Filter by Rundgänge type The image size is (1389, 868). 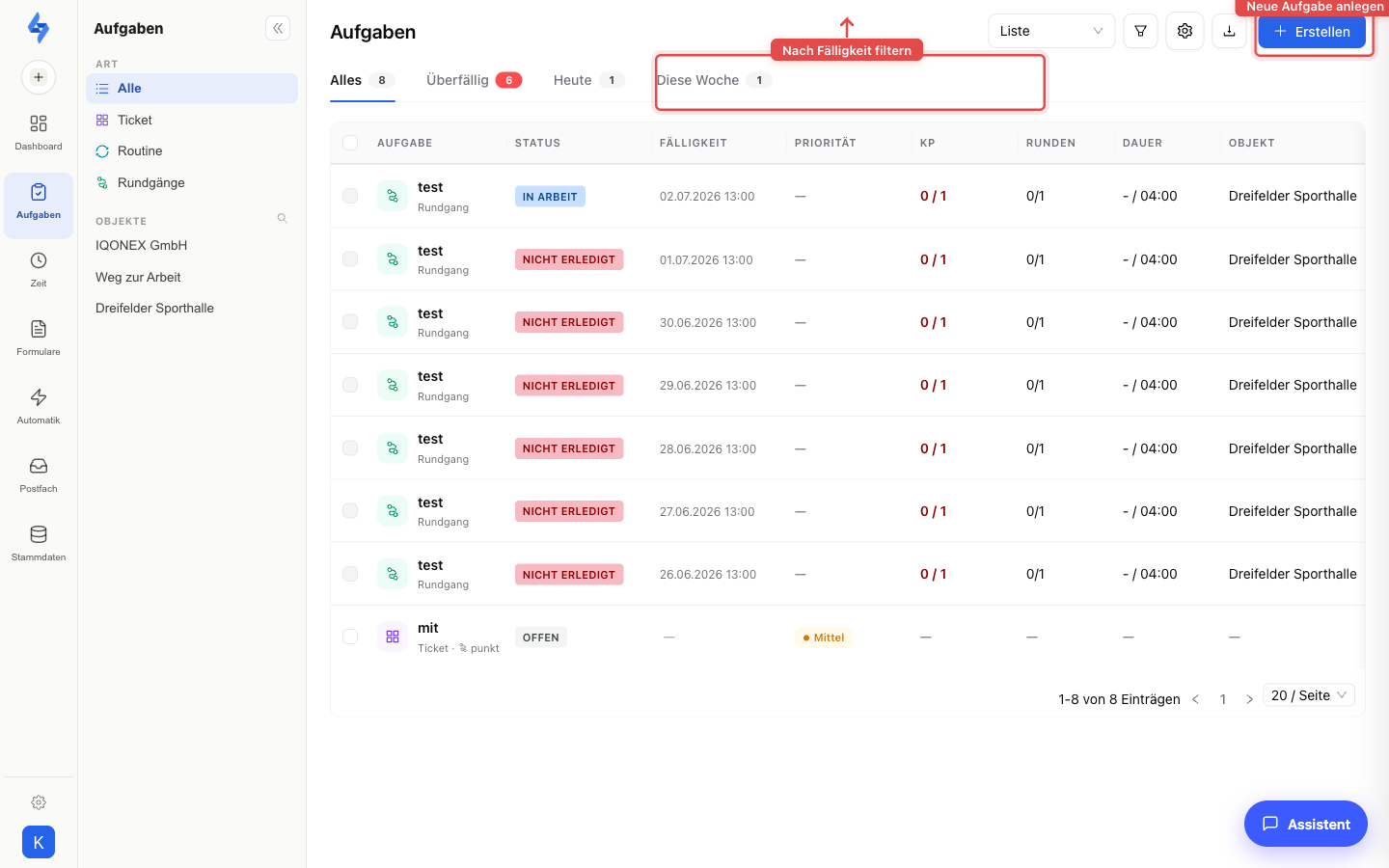point(192,182)
